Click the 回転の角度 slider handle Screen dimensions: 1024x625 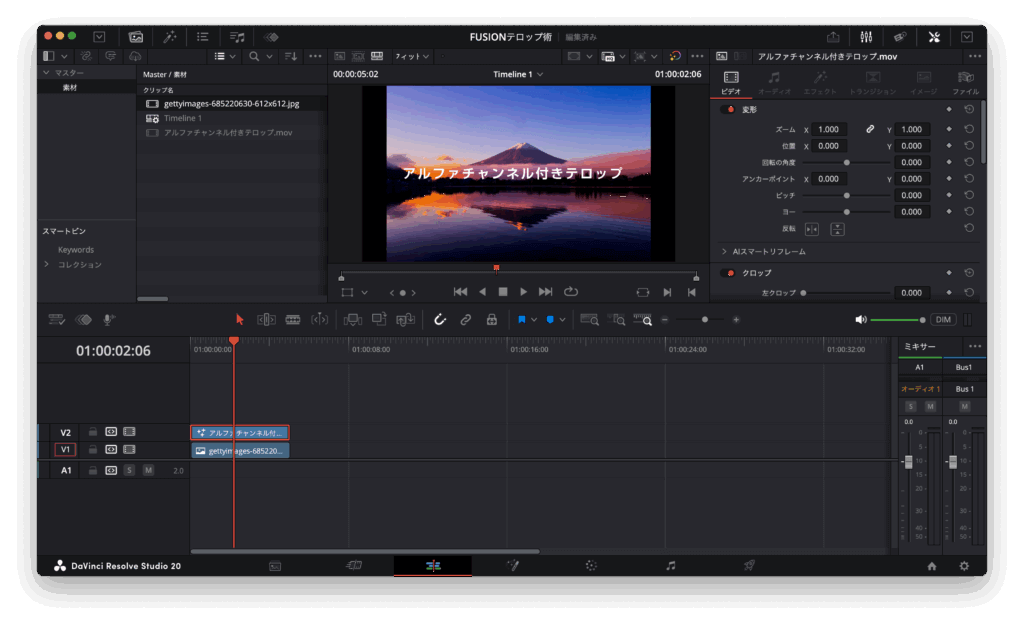[x=847, y=162]
